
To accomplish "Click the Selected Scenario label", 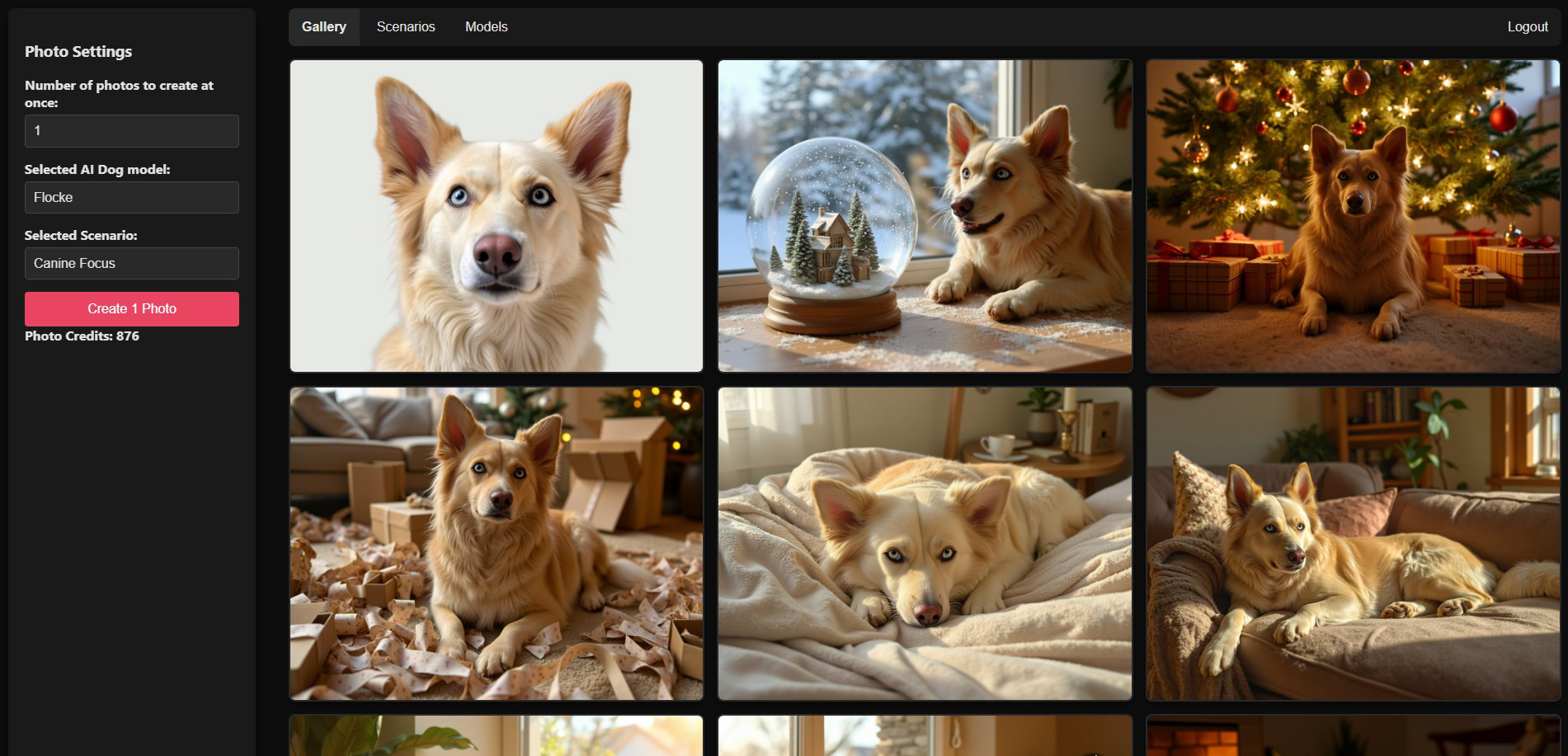I will click(81, 236).
